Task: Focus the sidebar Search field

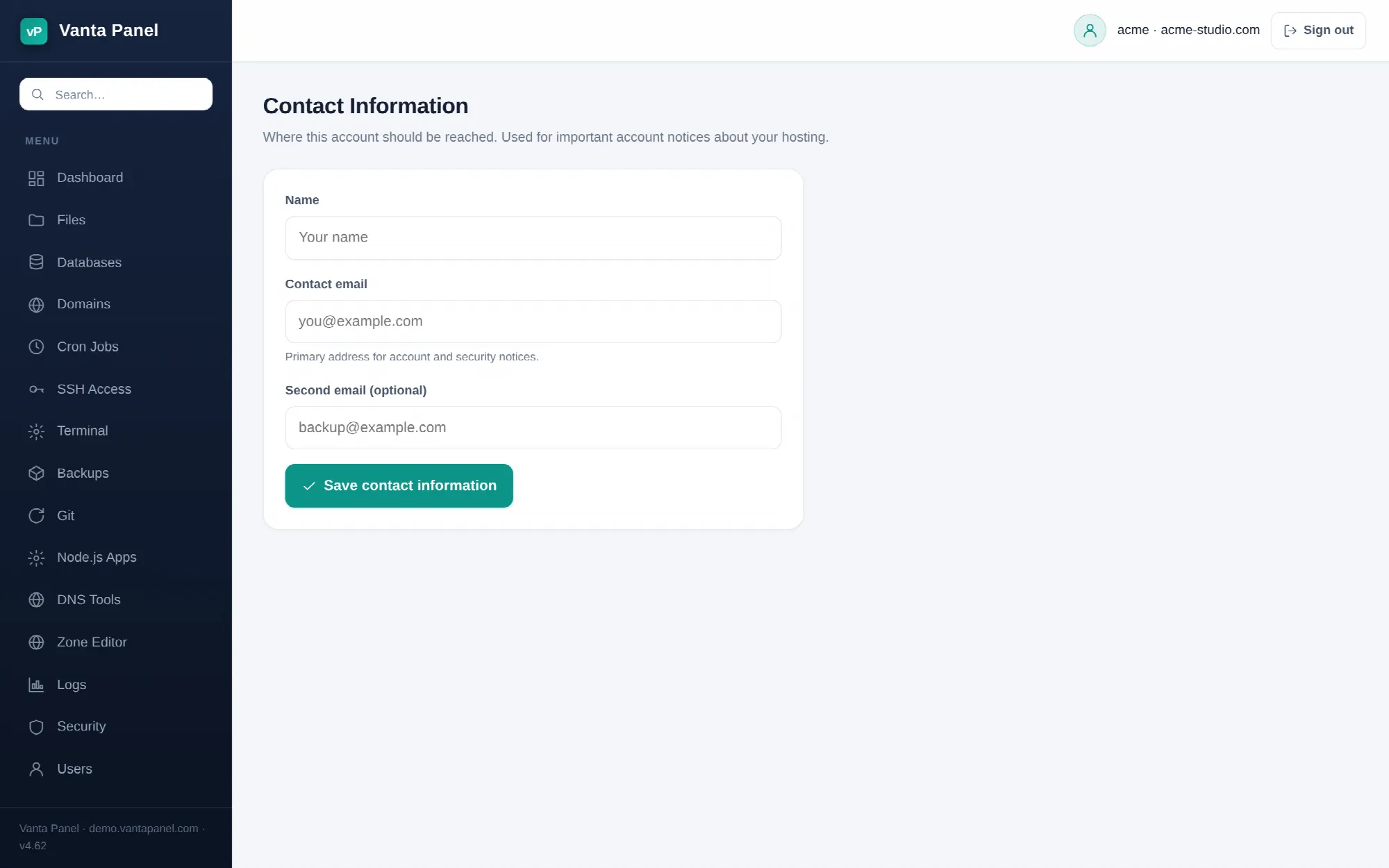Action: [116, 94]
